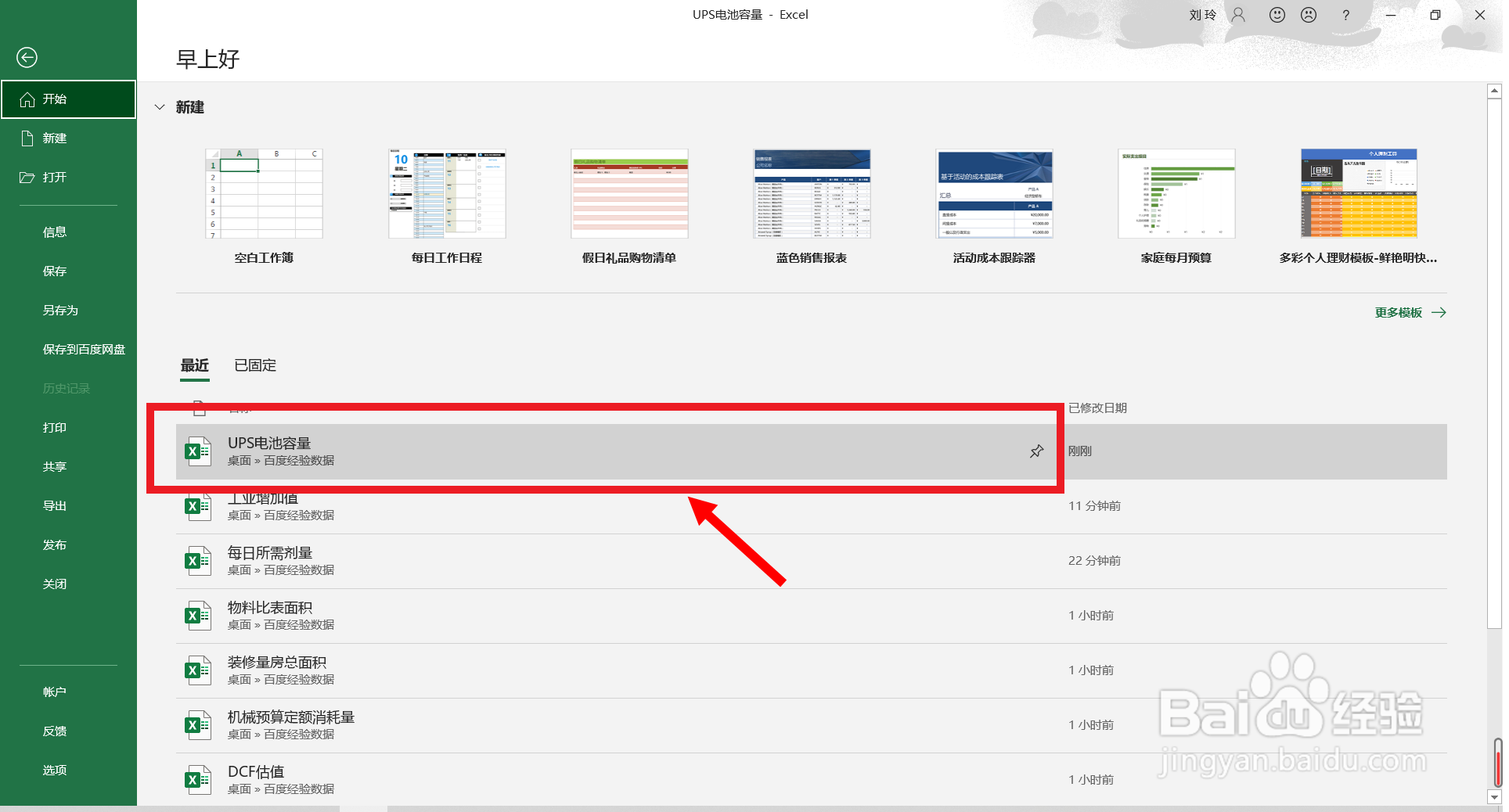Select 导出 in the sidebar
The image size is (1509, 812).
(55, 506)
